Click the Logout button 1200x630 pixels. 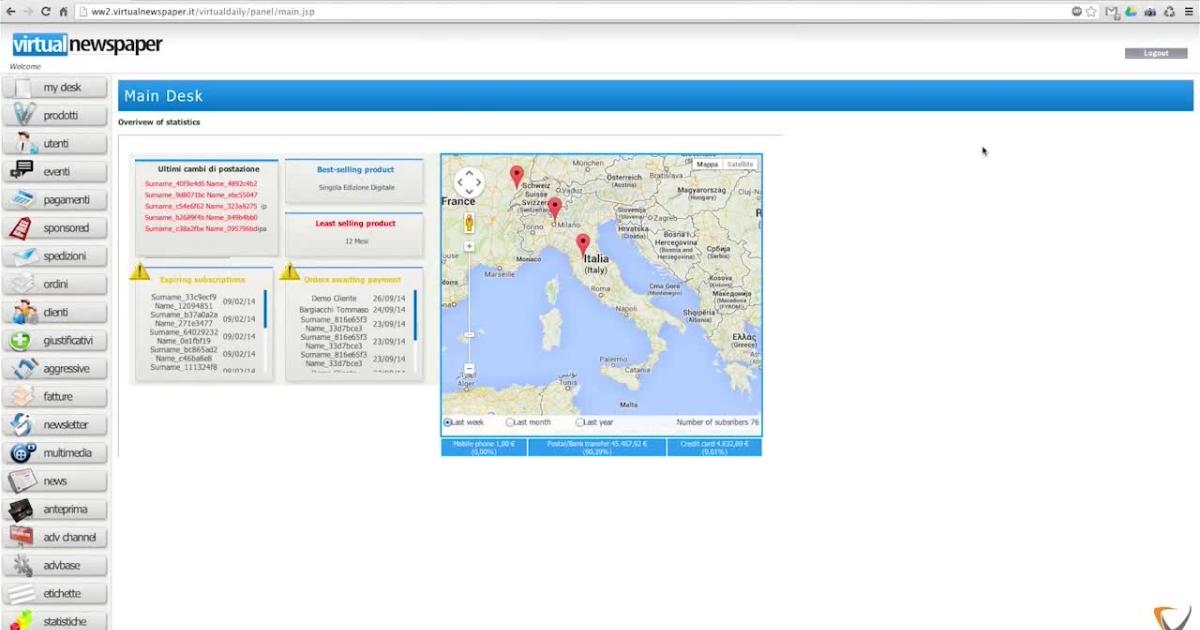coord(1156,53)
